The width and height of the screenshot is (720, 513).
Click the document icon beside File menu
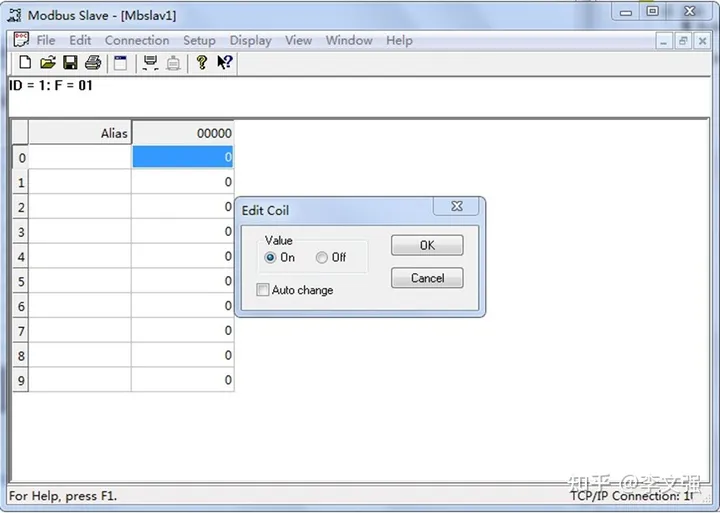21,40
